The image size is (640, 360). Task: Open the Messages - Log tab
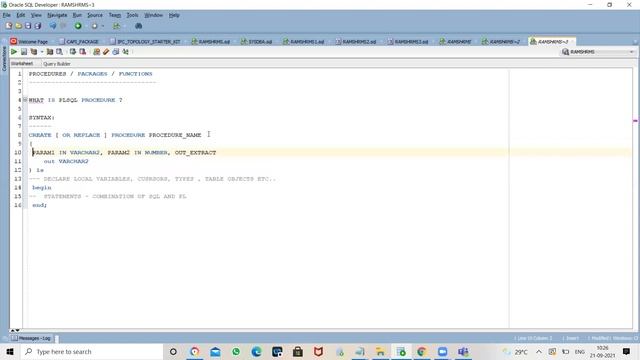[31, 338]
